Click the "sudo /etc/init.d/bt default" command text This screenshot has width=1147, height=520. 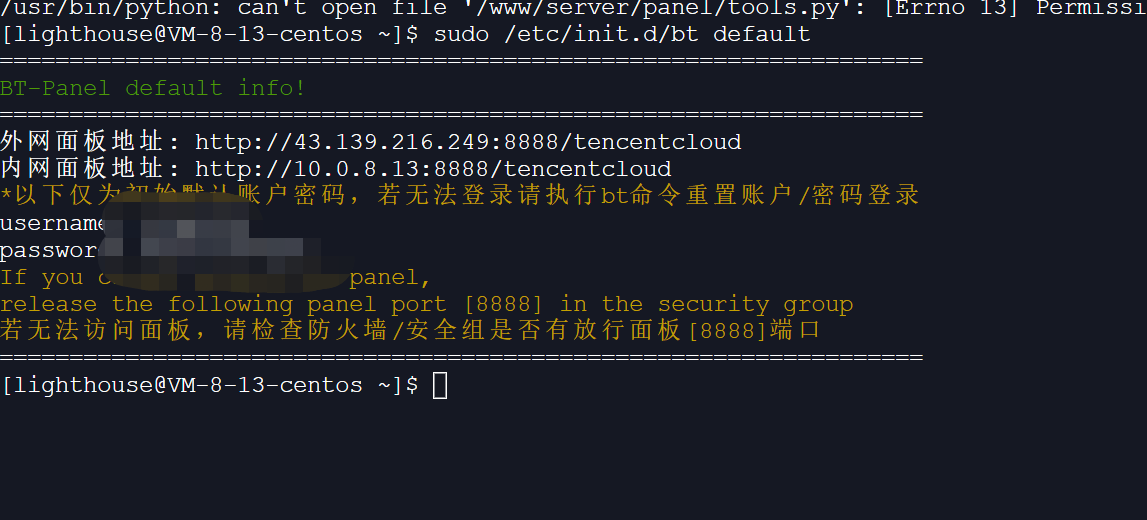[622, 34]
